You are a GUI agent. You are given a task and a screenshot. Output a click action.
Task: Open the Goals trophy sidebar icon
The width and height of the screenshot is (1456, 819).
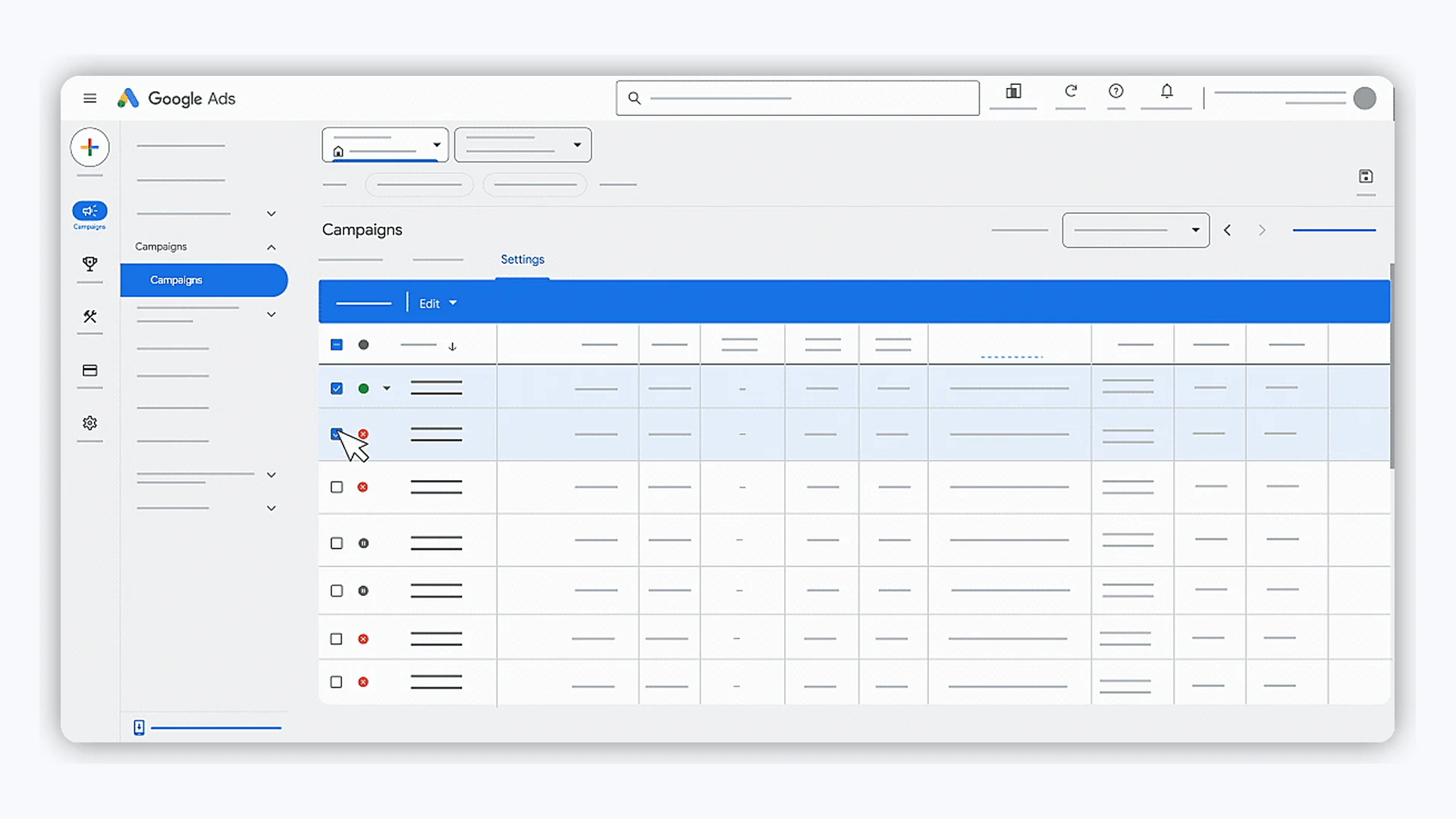(x=89, y=264)
